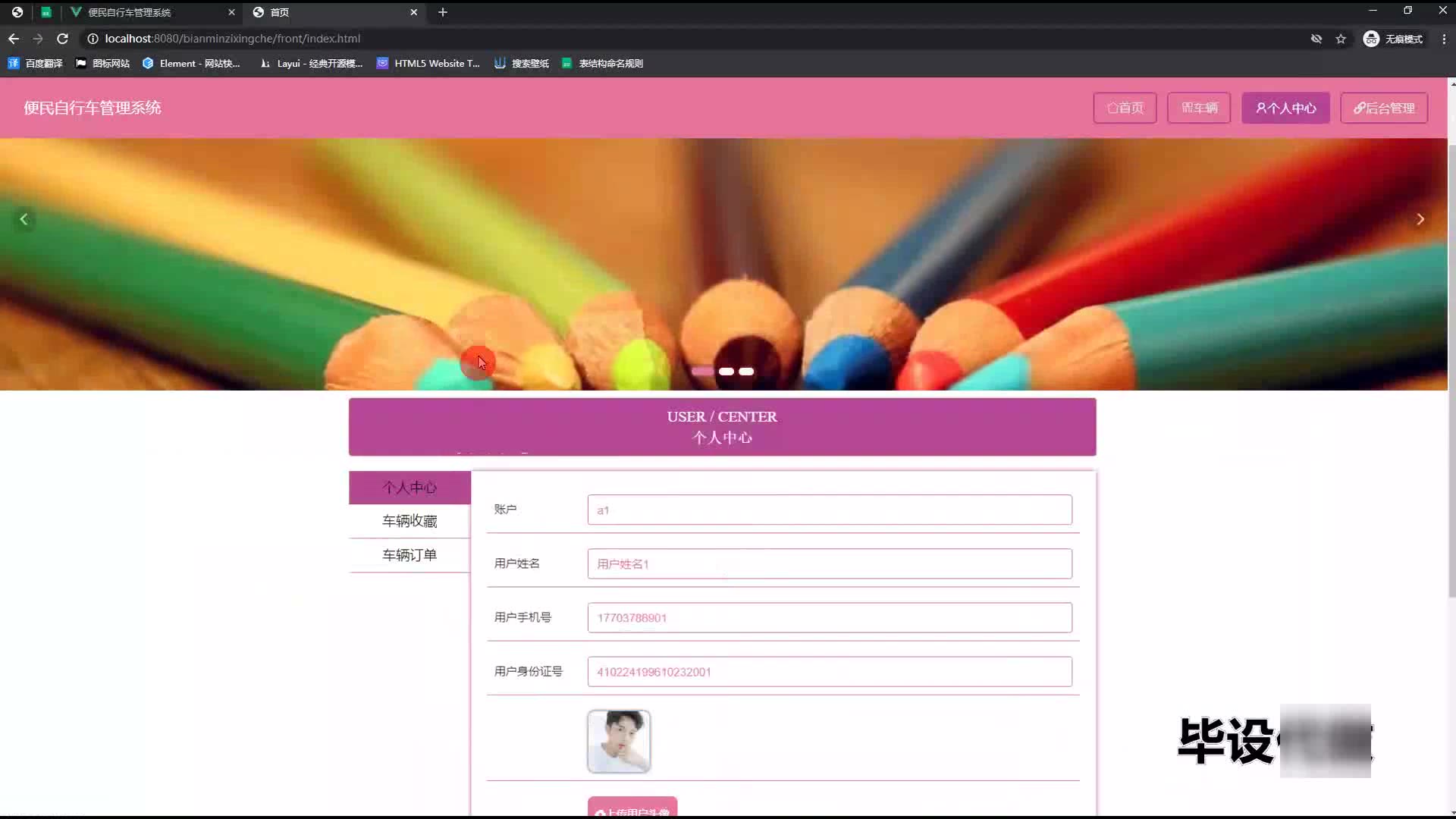Bookmark this page with the star icon
The image size is (1456, 819).
1341,39
